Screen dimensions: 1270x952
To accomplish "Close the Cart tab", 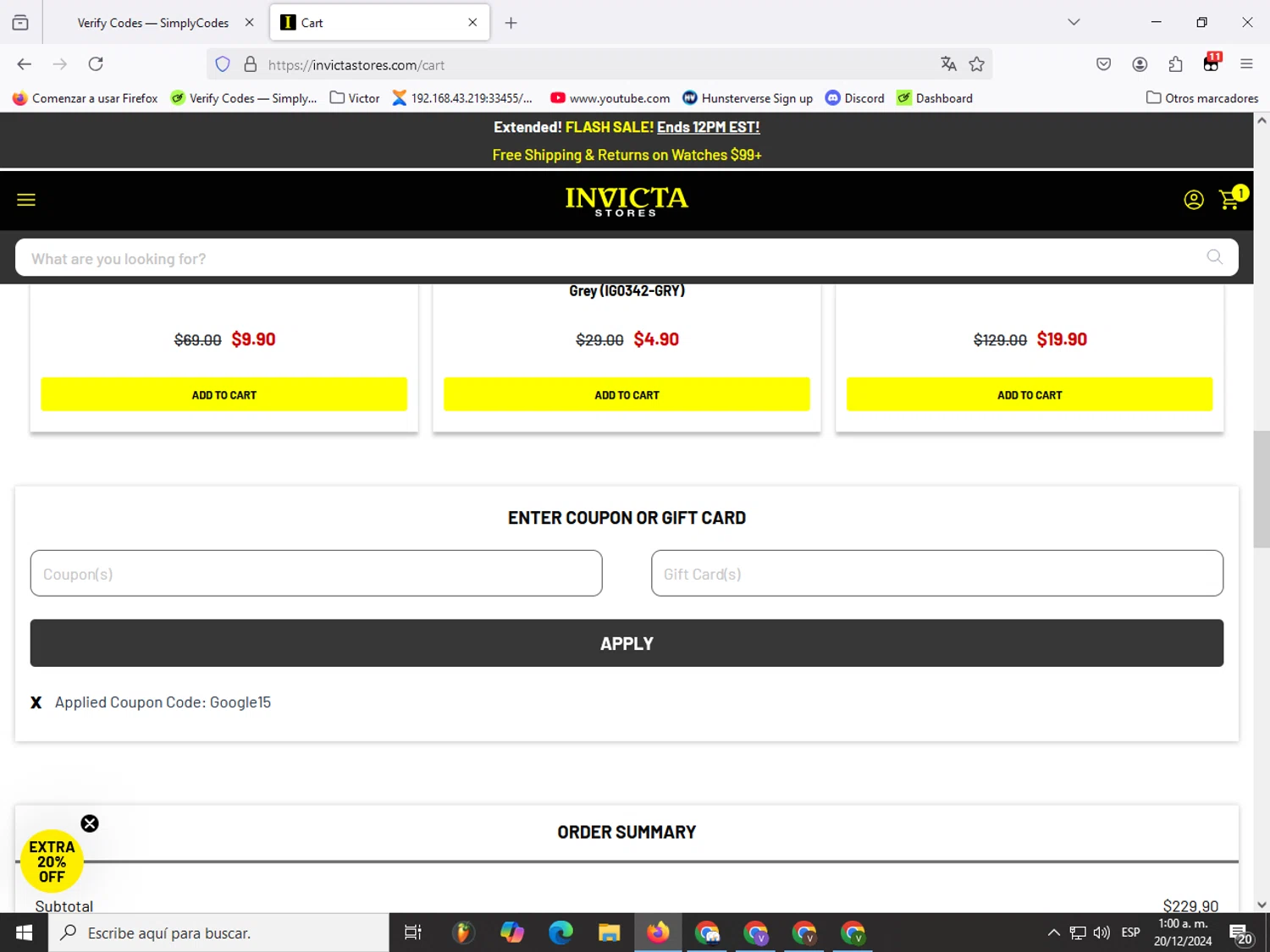I will point(472,23).
